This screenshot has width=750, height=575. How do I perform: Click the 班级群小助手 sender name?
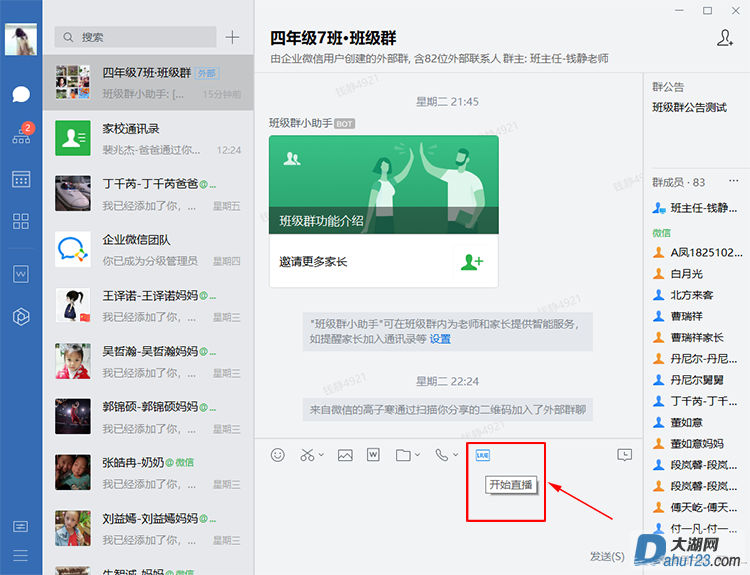pos(300,123)
